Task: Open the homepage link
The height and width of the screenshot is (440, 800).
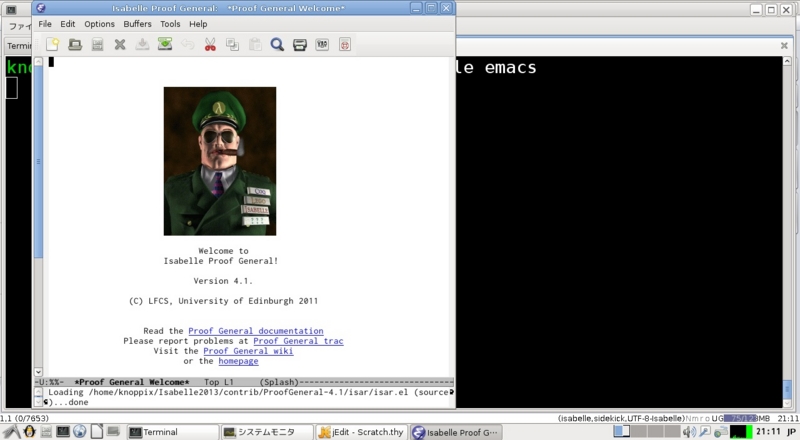Action: point(238,361)
